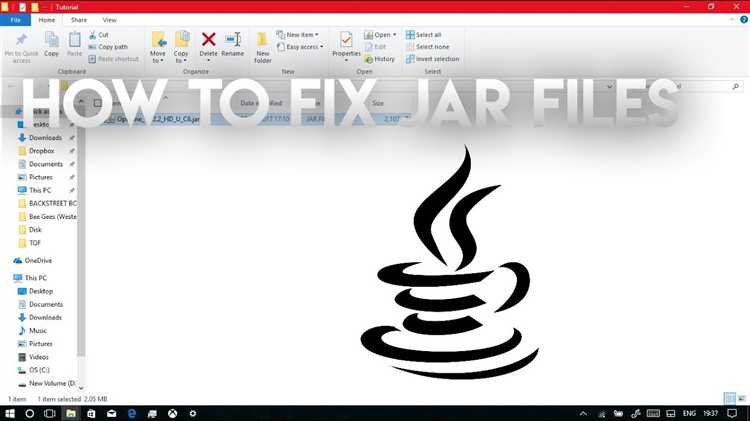The height and width of the screenshot is (421, 750).
Task: Open the Windows Start menu
Action: [x=10, y=413]
